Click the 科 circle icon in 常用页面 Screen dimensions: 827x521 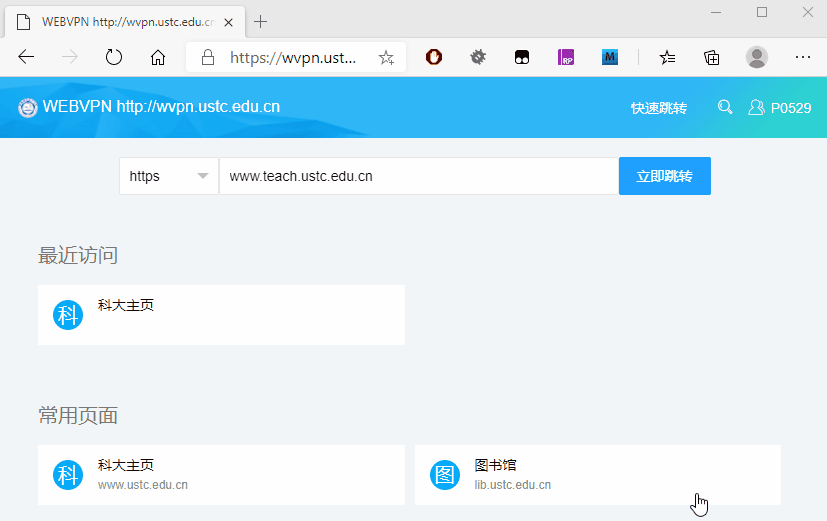click(68, 475)
